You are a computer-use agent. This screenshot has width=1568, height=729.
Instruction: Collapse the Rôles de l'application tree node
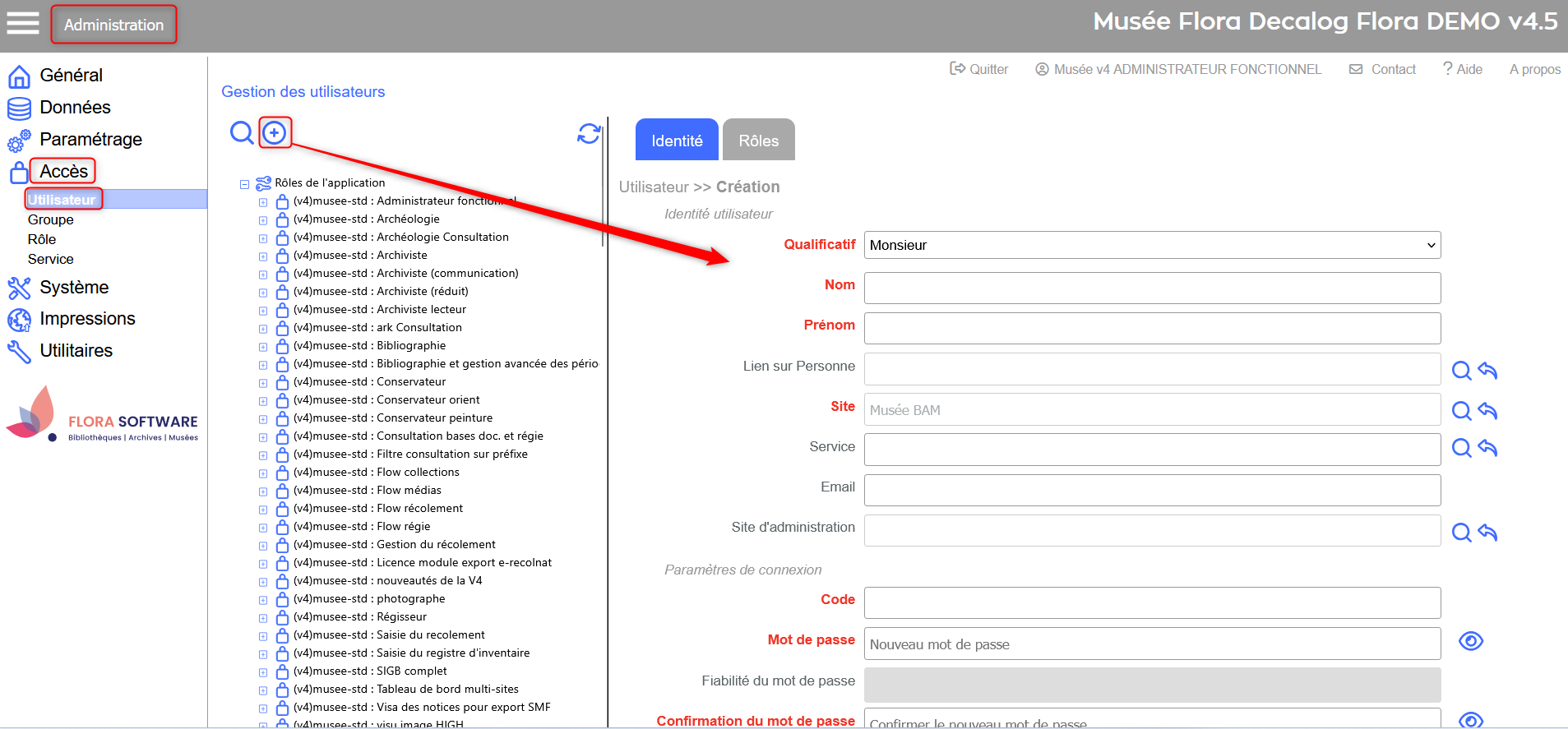point(244,184)
